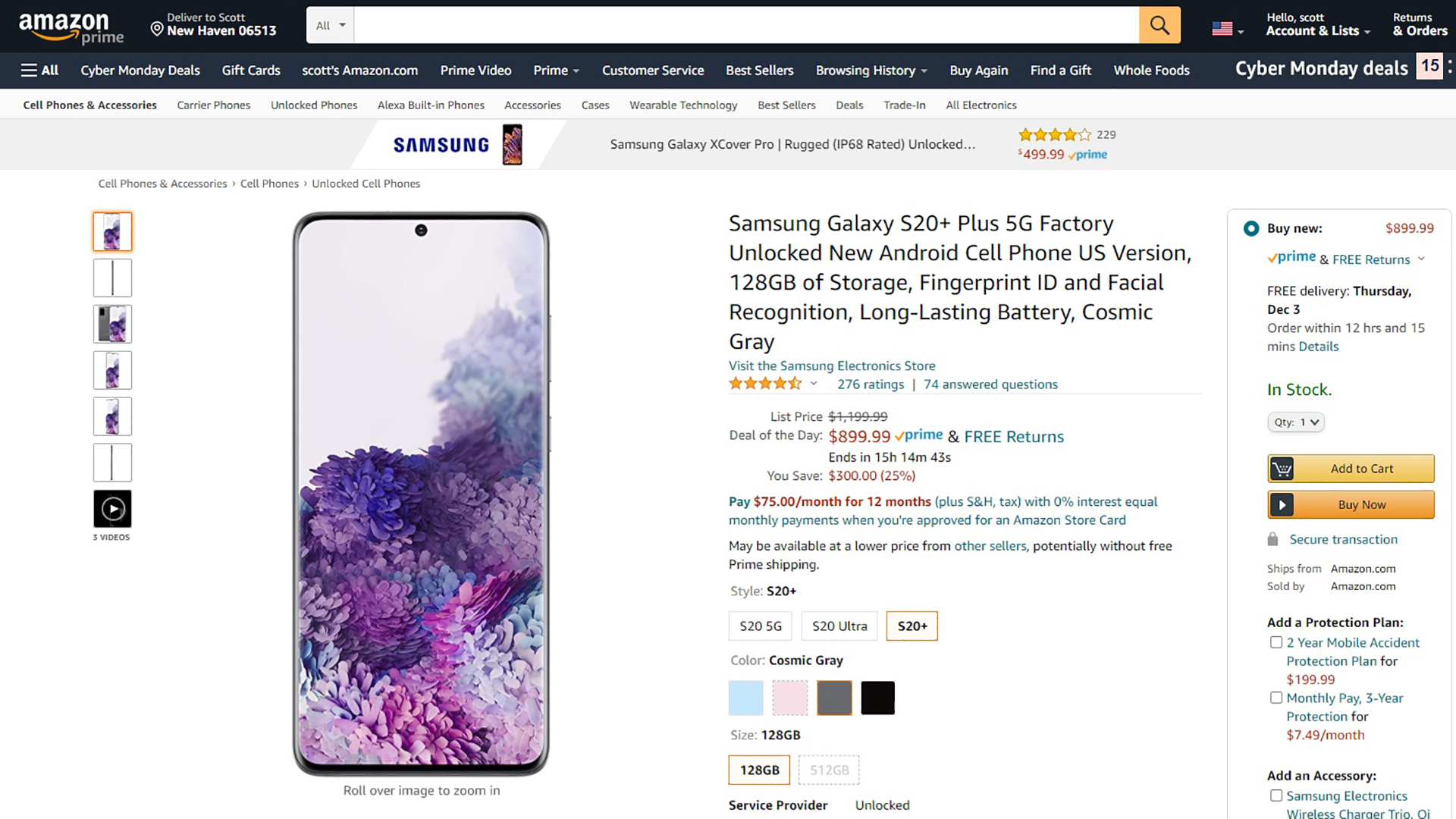Click the US flag language selector
The width and height of the screenshot is (1456, 819).
point(1226,30)
